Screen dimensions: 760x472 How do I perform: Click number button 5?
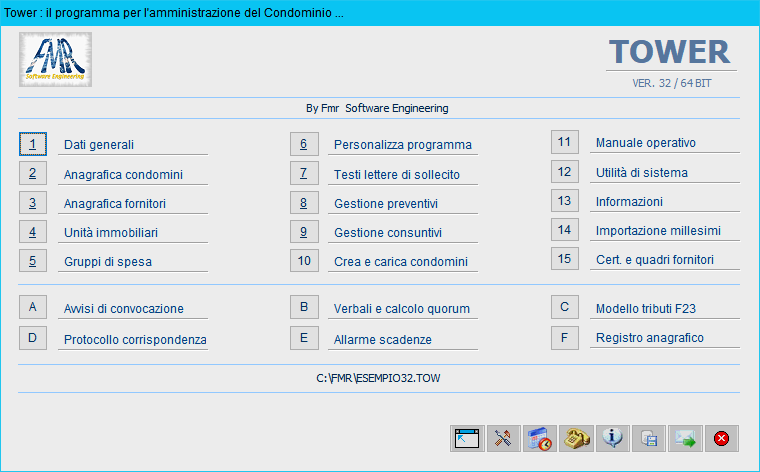click(33, 261)
